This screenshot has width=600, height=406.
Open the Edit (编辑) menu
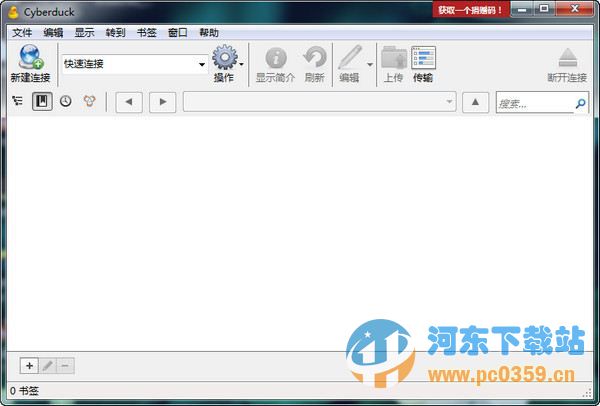point(53,33)
